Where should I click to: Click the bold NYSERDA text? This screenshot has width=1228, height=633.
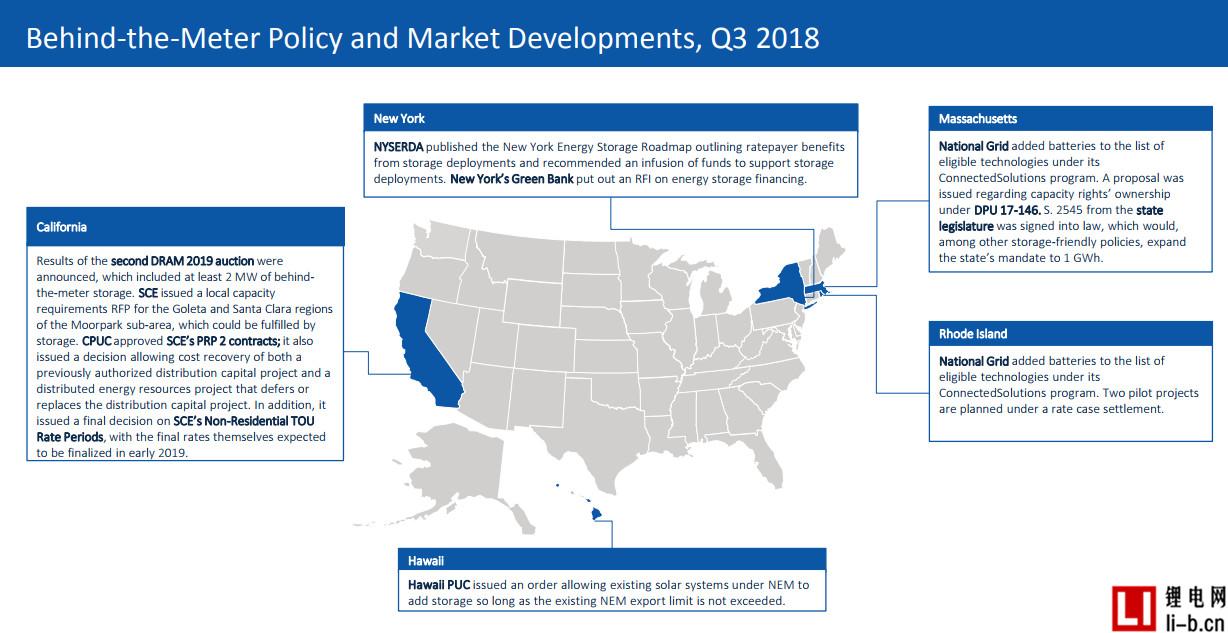point(398,146)
